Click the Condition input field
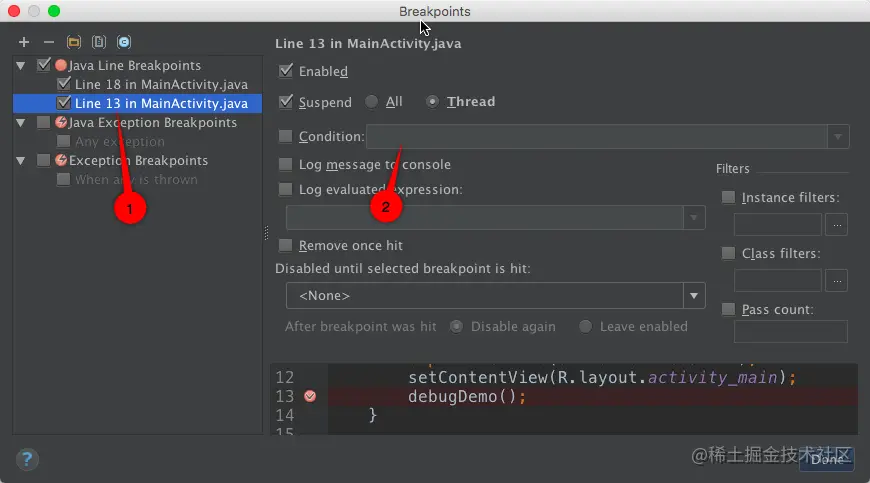Viewport: 870px width, 483px height. click(597, 136)
